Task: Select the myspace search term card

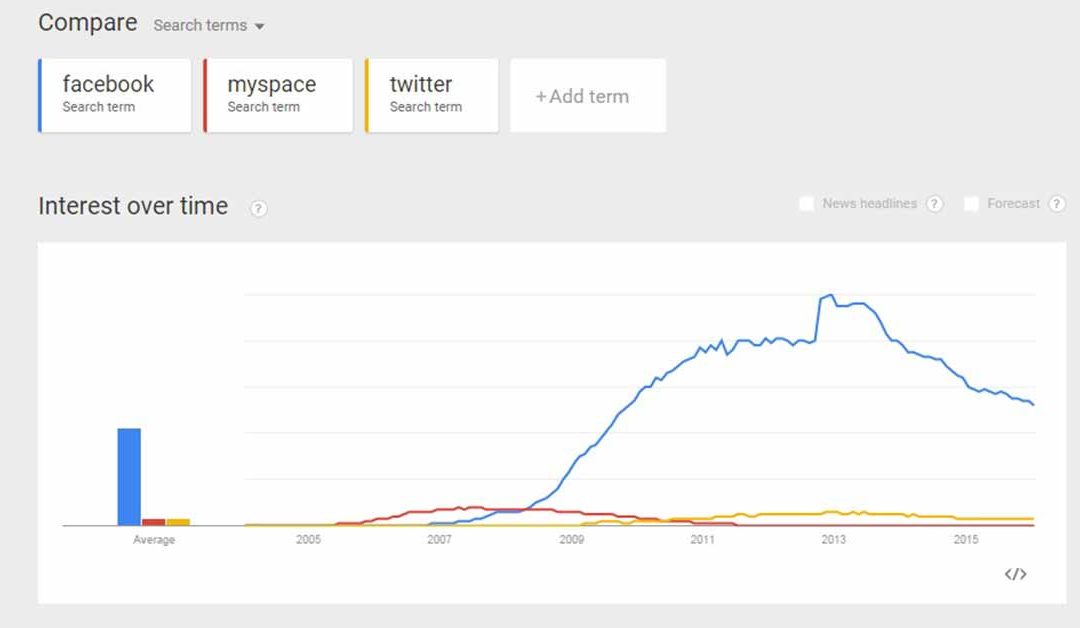Action: click(x=278, y=95)
